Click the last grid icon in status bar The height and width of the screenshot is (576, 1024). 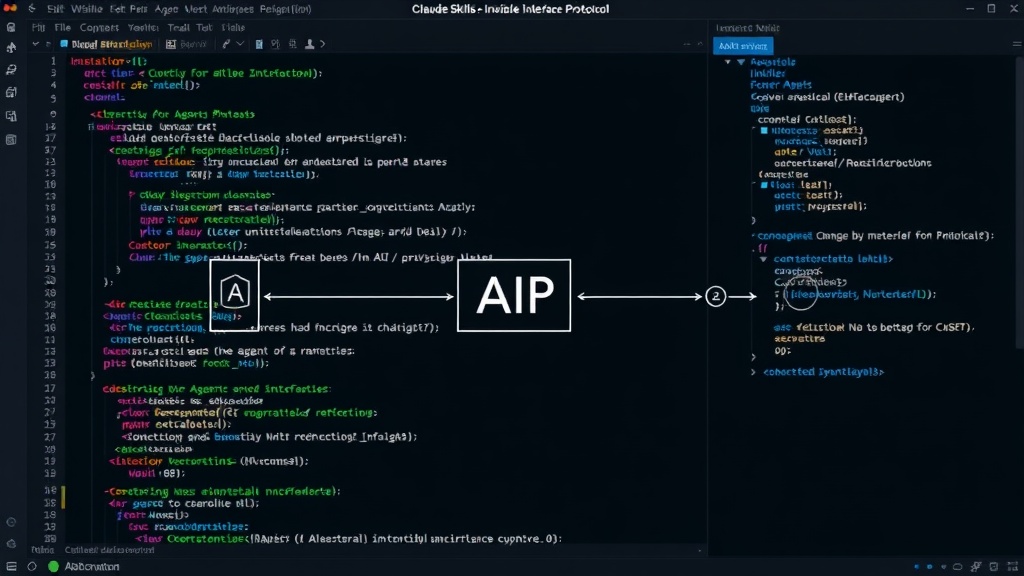(x=1012, y=566)
